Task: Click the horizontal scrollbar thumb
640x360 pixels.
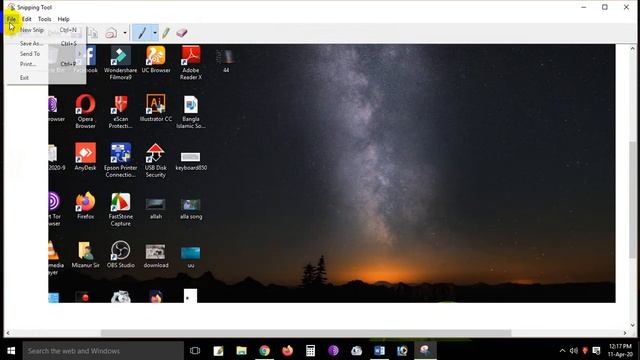Action: [306, 333]
